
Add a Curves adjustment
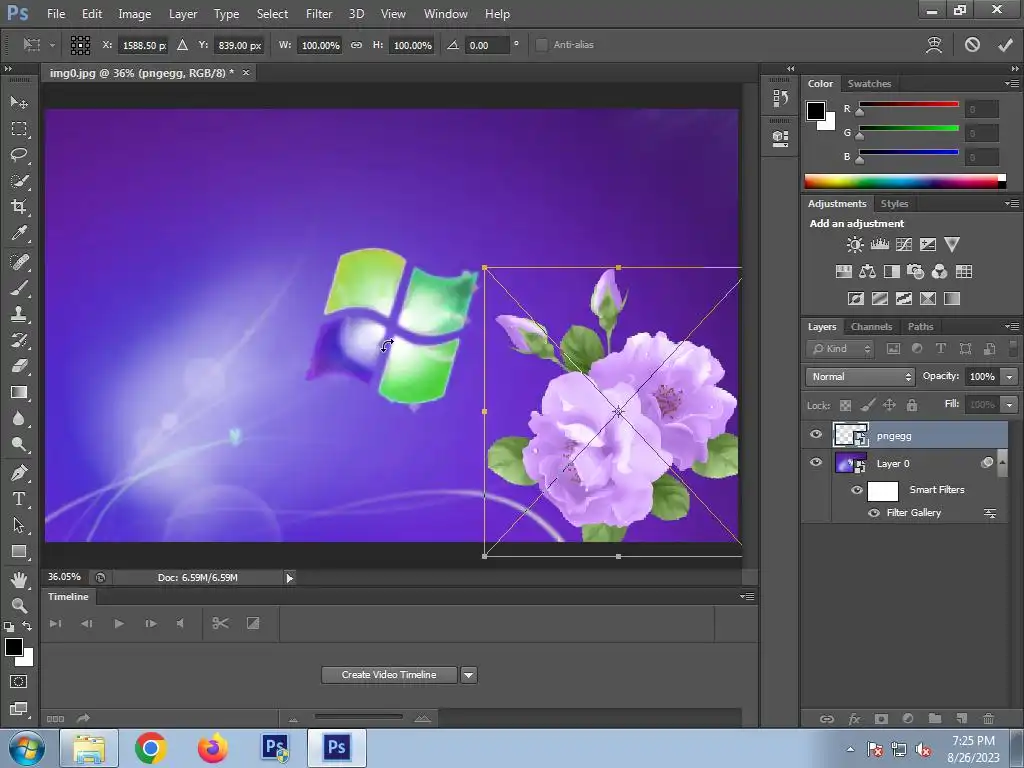[x=904, y=245]
